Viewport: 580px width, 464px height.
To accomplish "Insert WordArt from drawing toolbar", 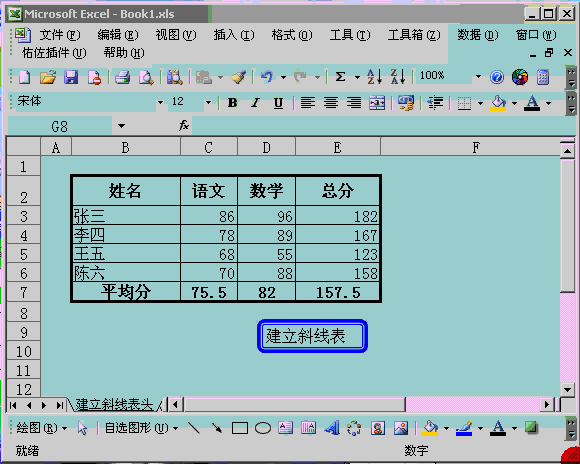I will tap(332, 428).
